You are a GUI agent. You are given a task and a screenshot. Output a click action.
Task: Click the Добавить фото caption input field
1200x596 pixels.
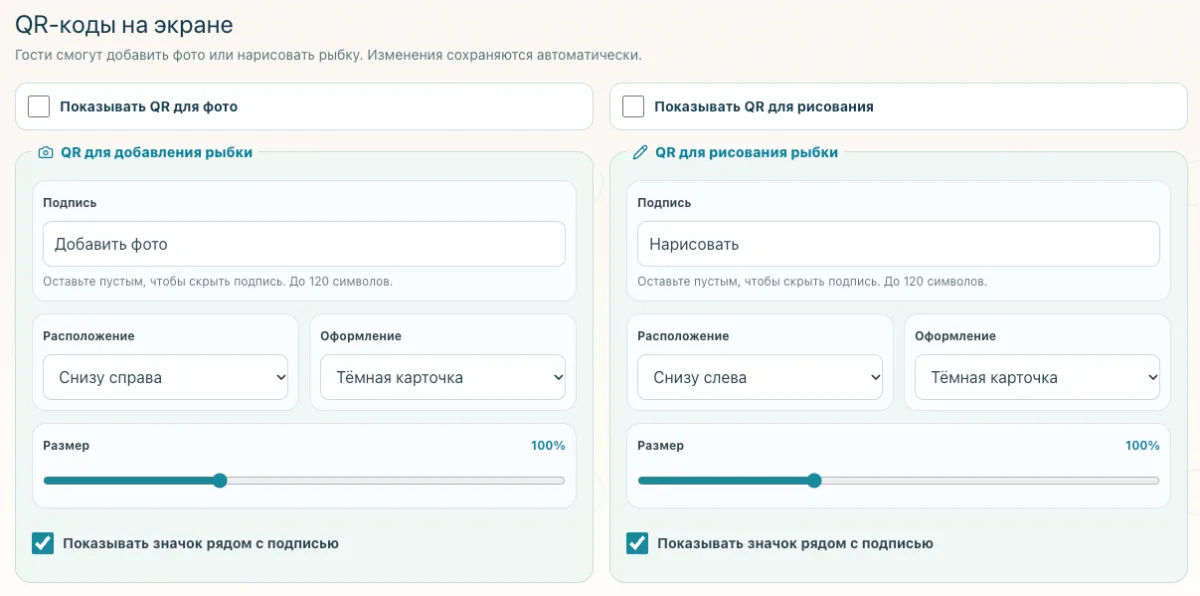304,244
